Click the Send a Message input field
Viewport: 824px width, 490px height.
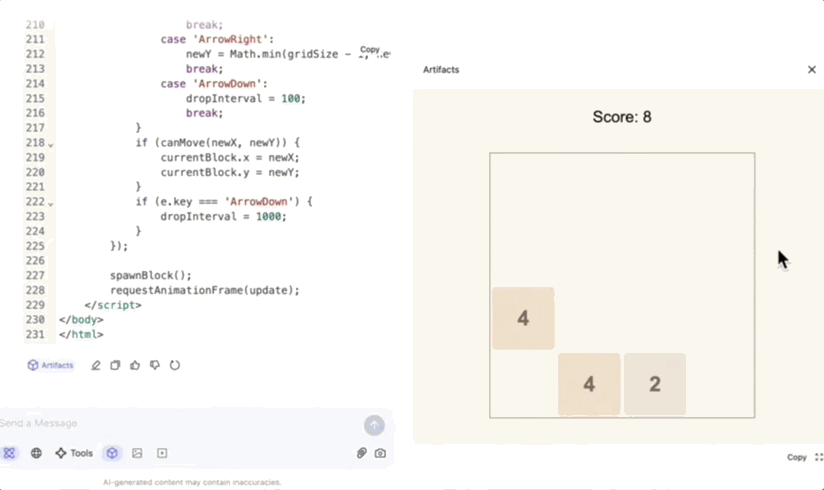tap(180, 423)
